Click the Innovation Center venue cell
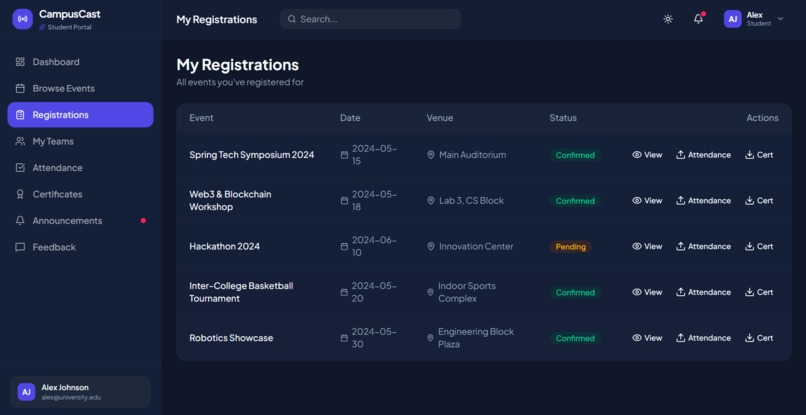This screenshot has height=415, width=806. point(470,246)
